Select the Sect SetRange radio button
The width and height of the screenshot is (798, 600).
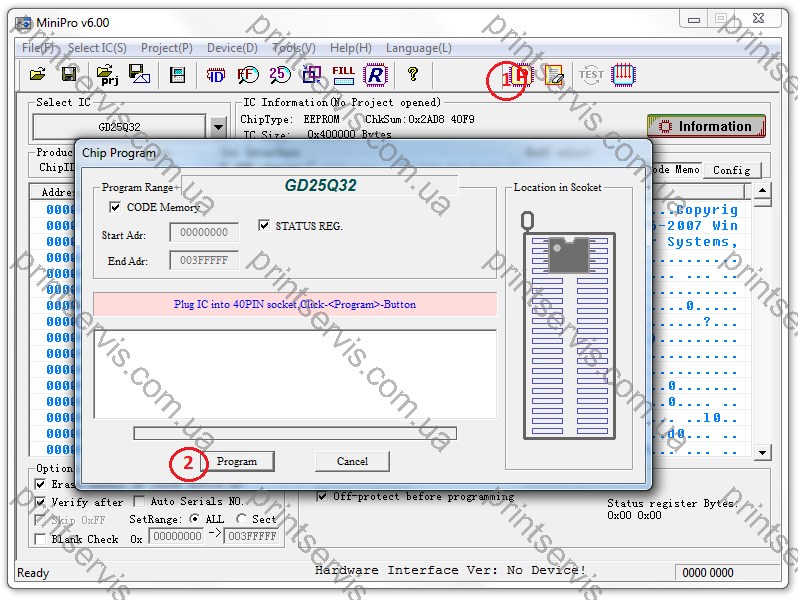click(241, 519)
